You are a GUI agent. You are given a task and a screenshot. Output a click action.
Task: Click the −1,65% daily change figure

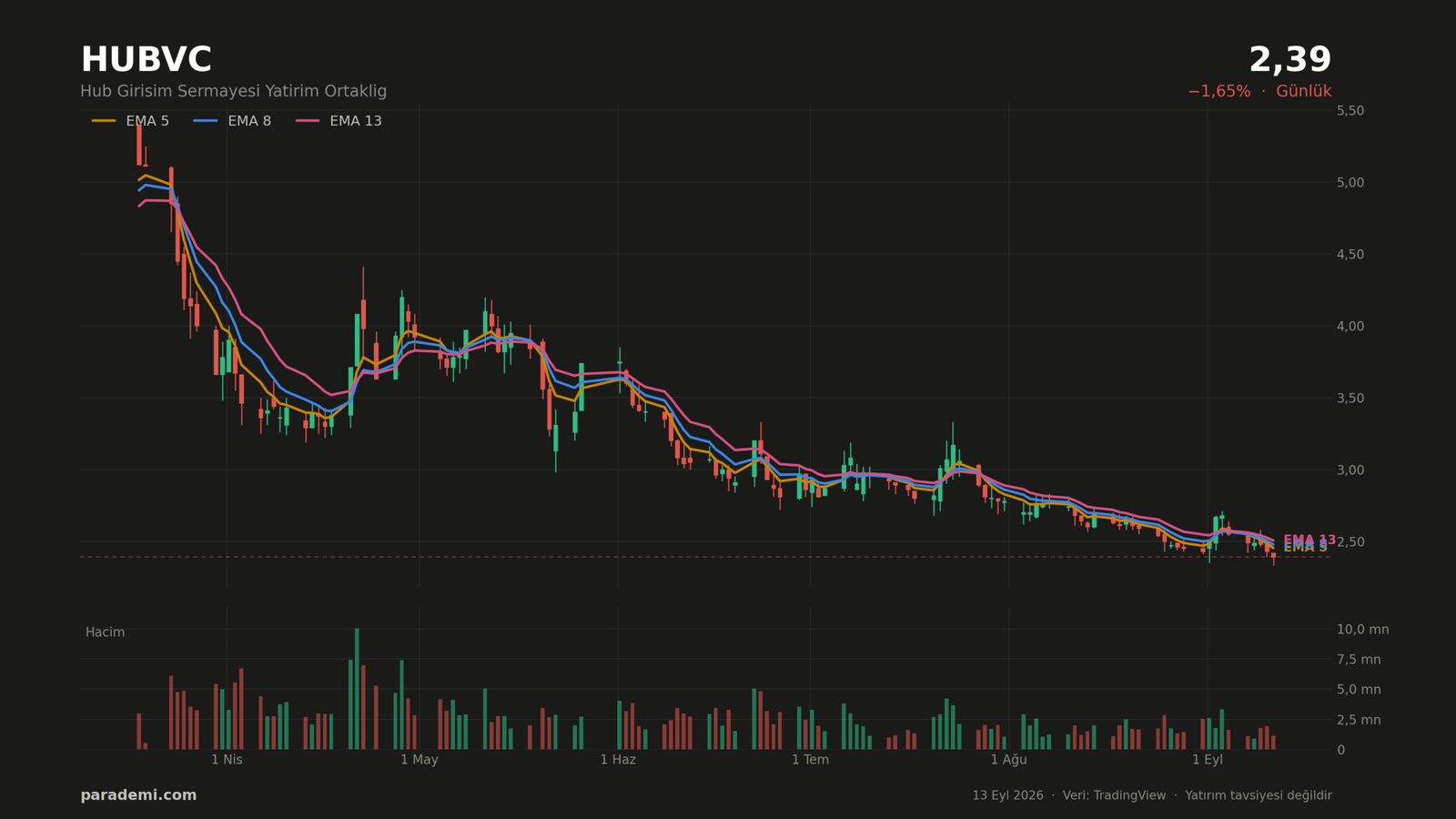tap(1218, 91)
